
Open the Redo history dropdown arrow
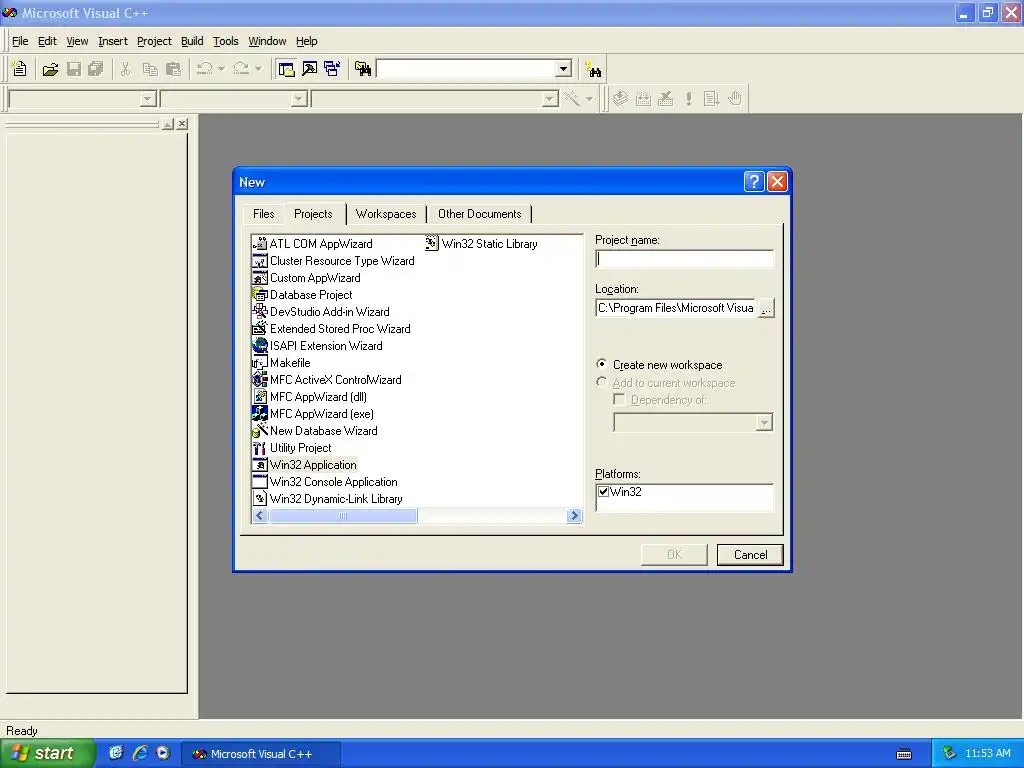coord(259,69)
